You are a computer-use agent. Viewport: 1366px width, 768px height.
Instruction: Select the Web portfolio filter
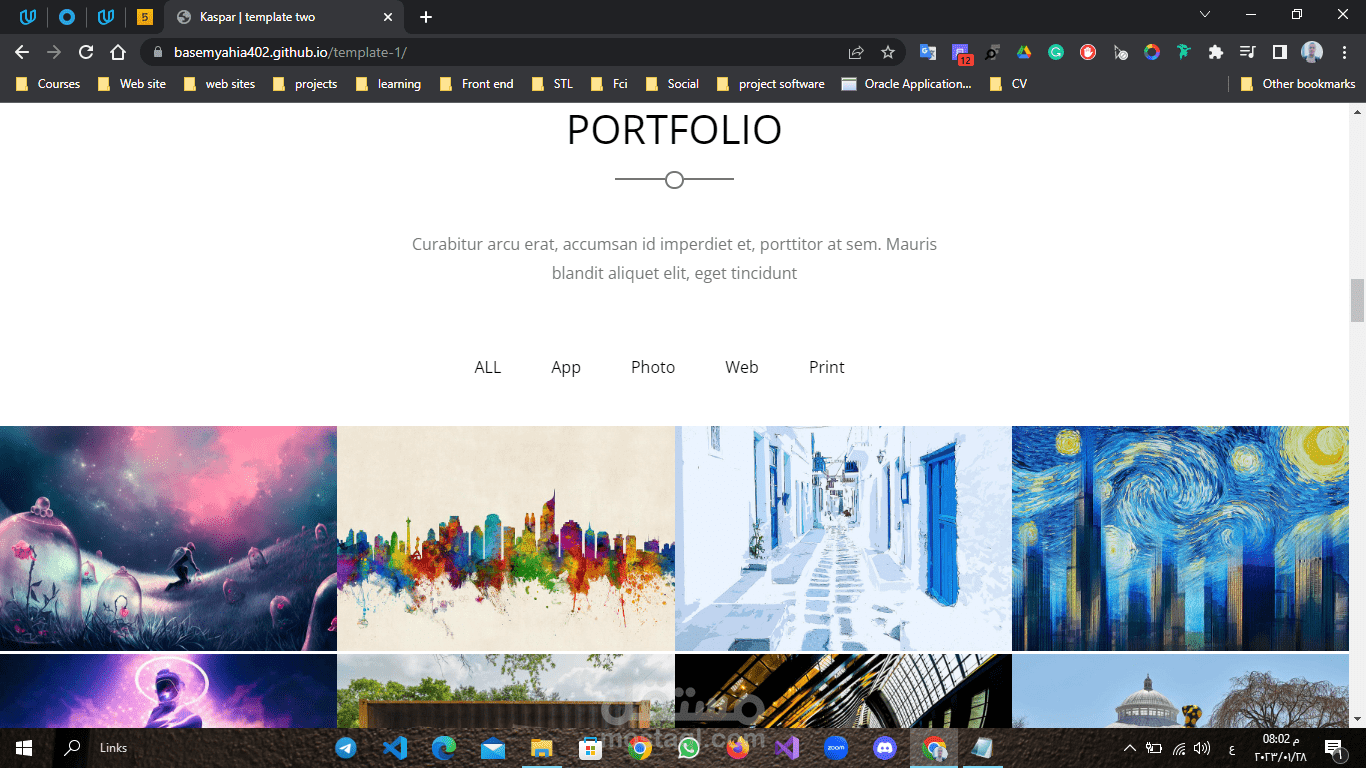coord(742,367)
